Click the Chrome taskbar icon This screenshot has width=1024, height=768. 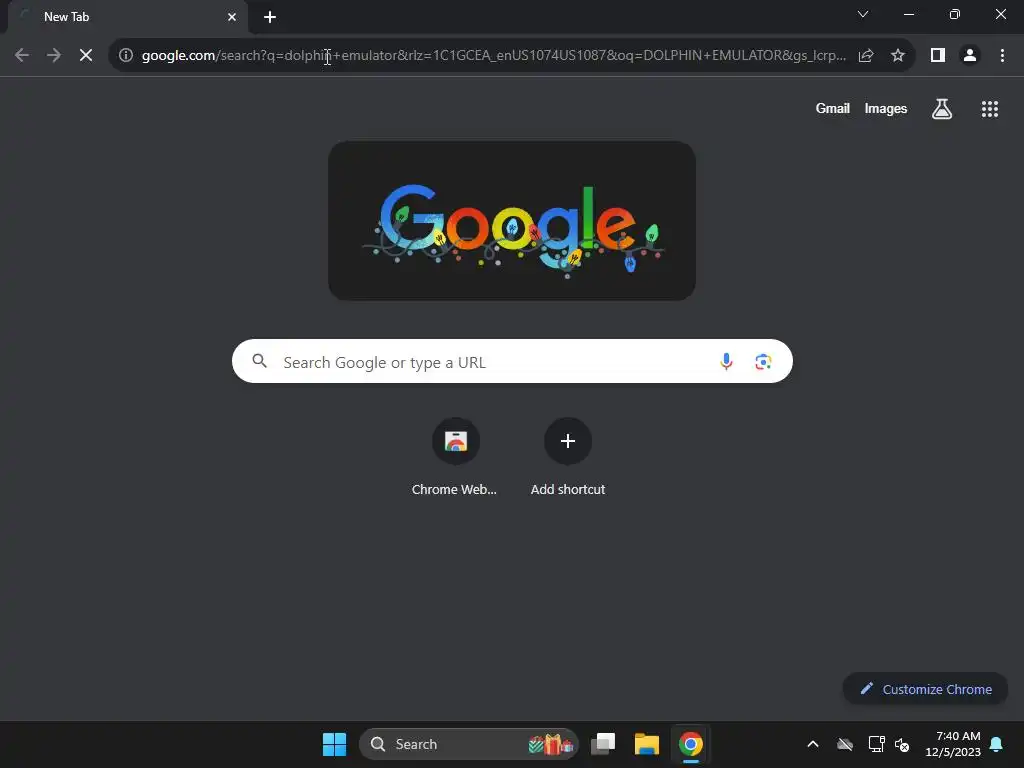690,744
